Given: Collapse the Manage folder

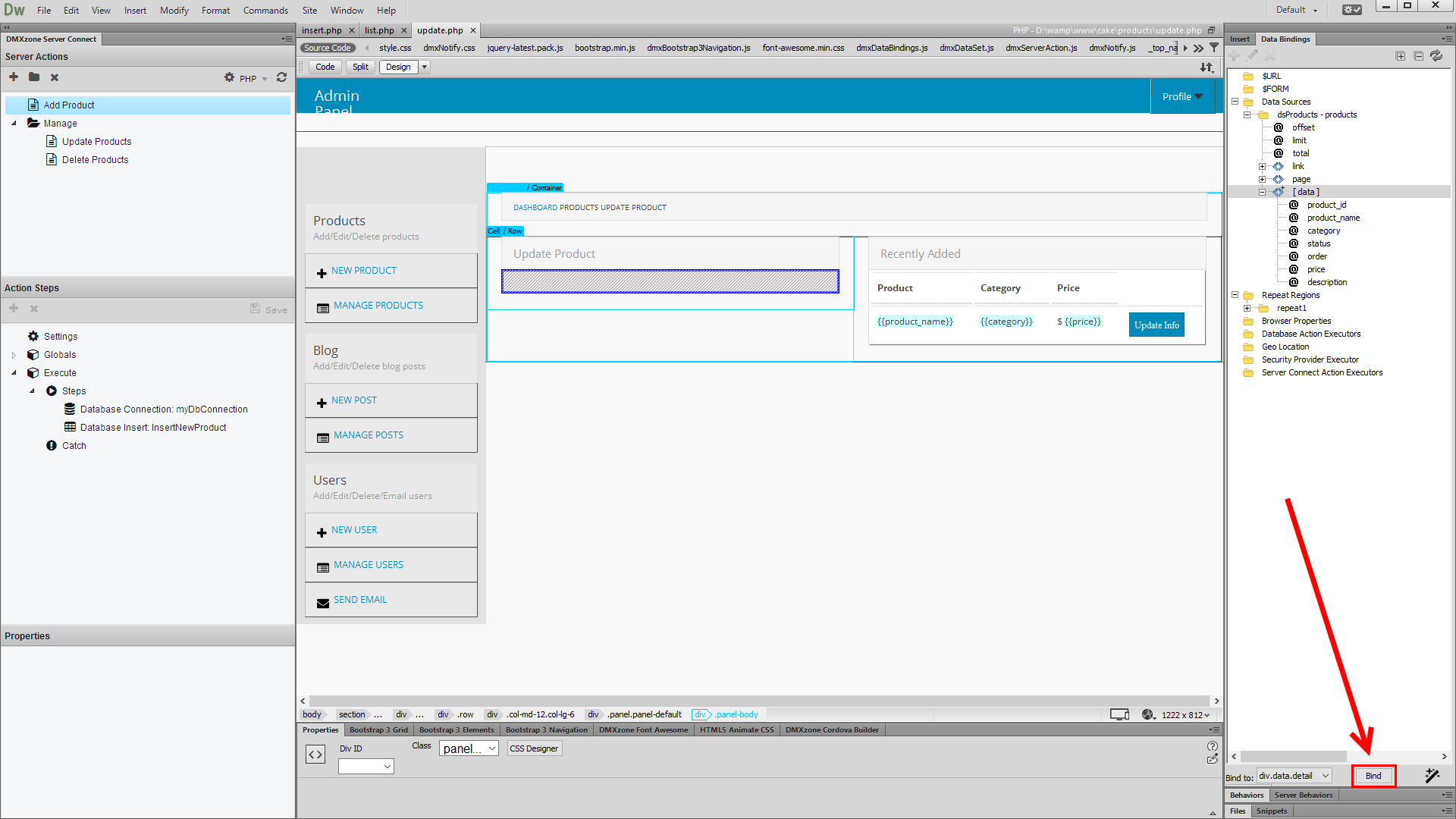Looking at the screenshot, I should 14,124.
